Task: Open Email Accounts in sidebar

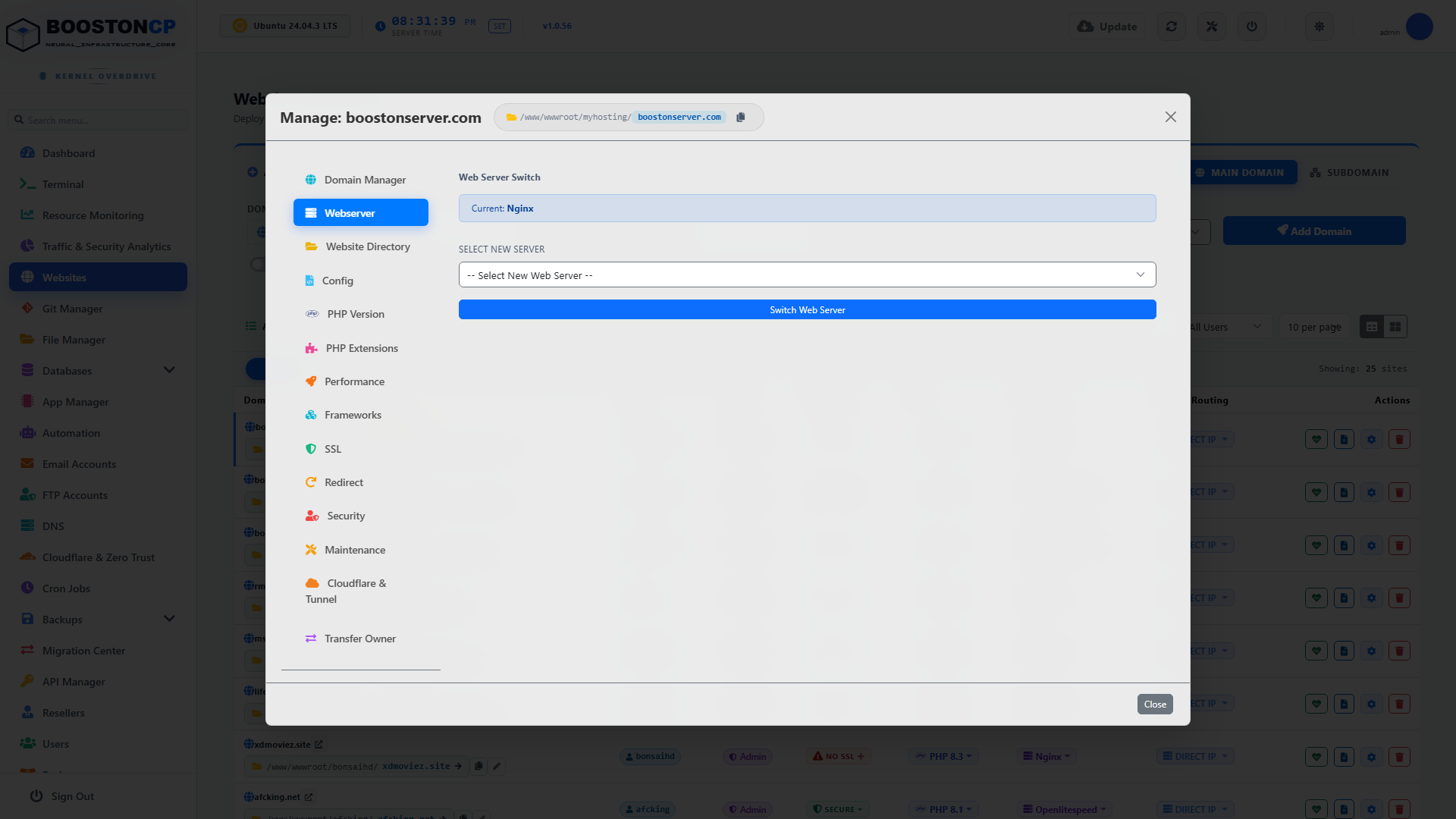Action: pyautogui.click(x=98, y=464)
